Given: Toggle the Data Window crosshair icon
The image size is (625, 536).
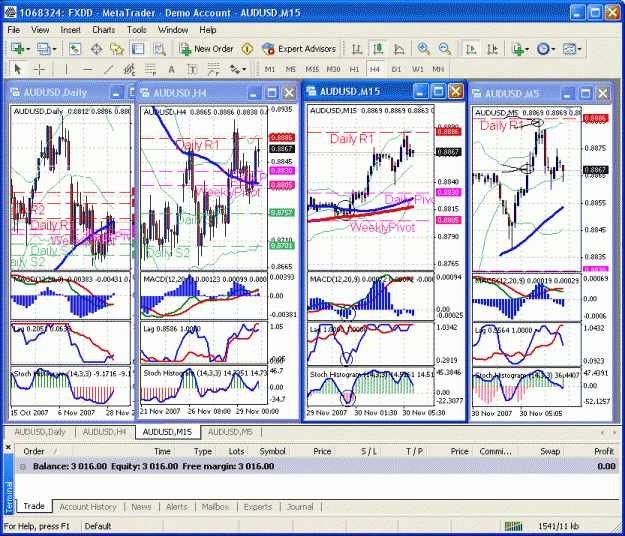Looking at the screenshot, I should pos(96,49).
